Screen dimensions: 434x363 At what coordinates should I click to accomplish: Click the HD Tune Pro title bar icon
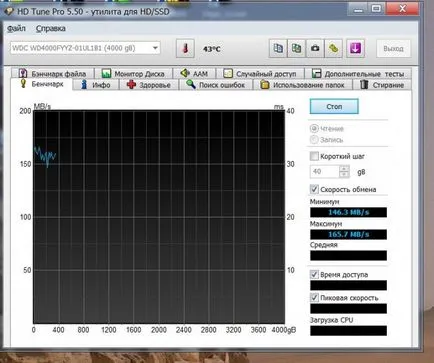(x=8, y=11)
